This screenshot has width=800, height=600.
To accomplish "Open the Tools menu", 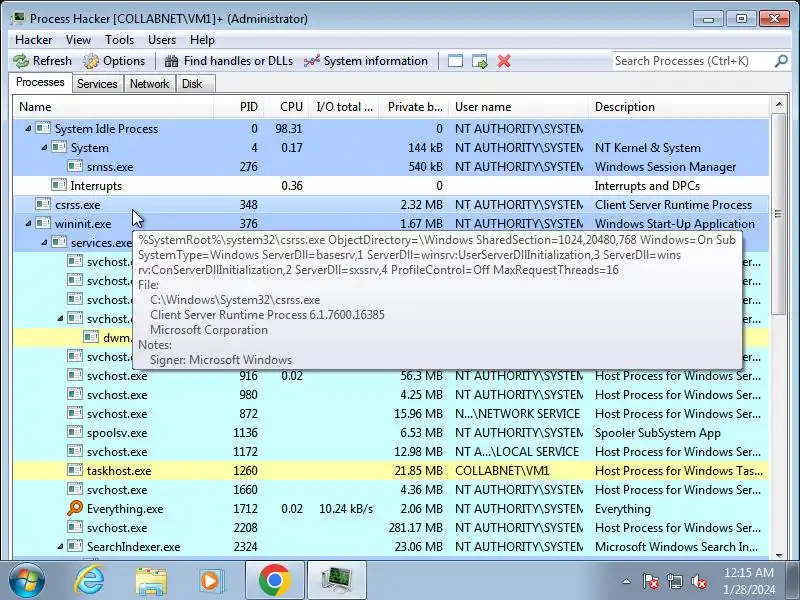I will click(119, 40).
